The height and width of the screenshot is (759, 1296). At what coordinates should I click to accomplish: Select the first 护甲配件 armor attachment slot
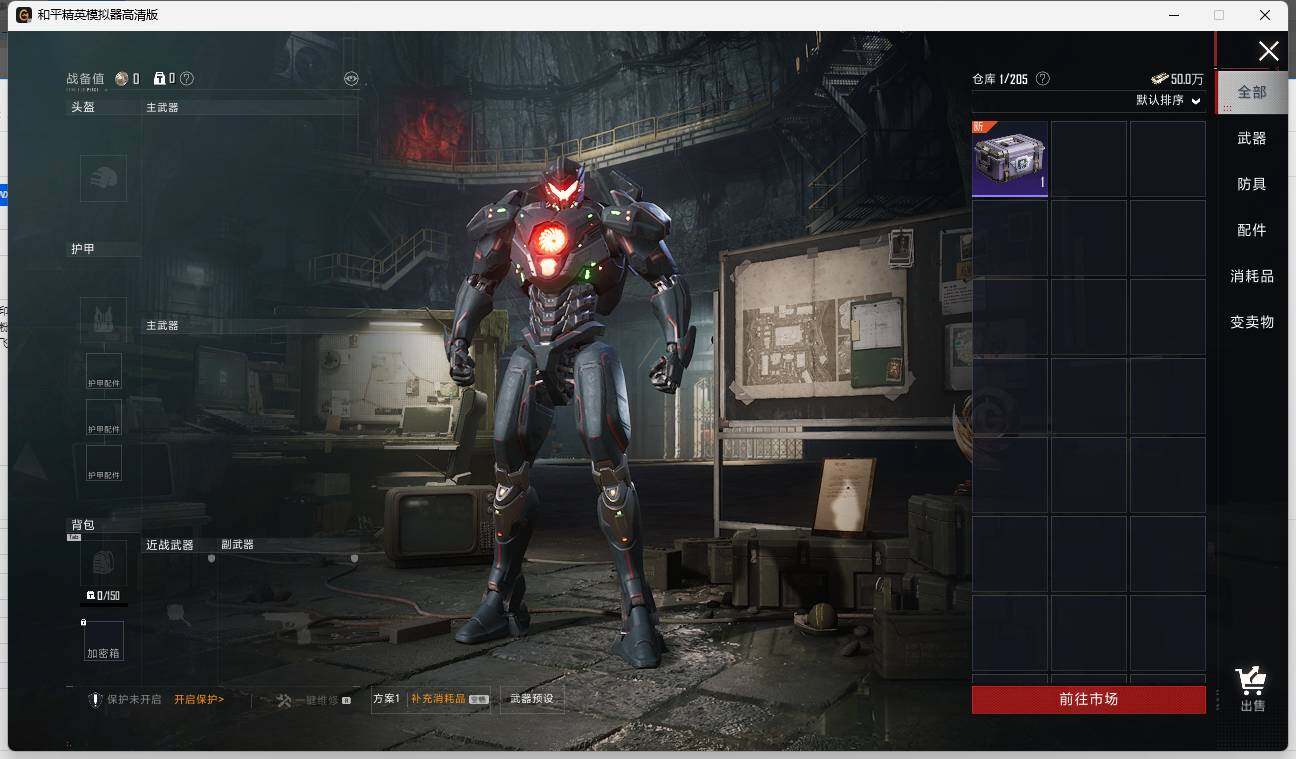pos(104,371)
